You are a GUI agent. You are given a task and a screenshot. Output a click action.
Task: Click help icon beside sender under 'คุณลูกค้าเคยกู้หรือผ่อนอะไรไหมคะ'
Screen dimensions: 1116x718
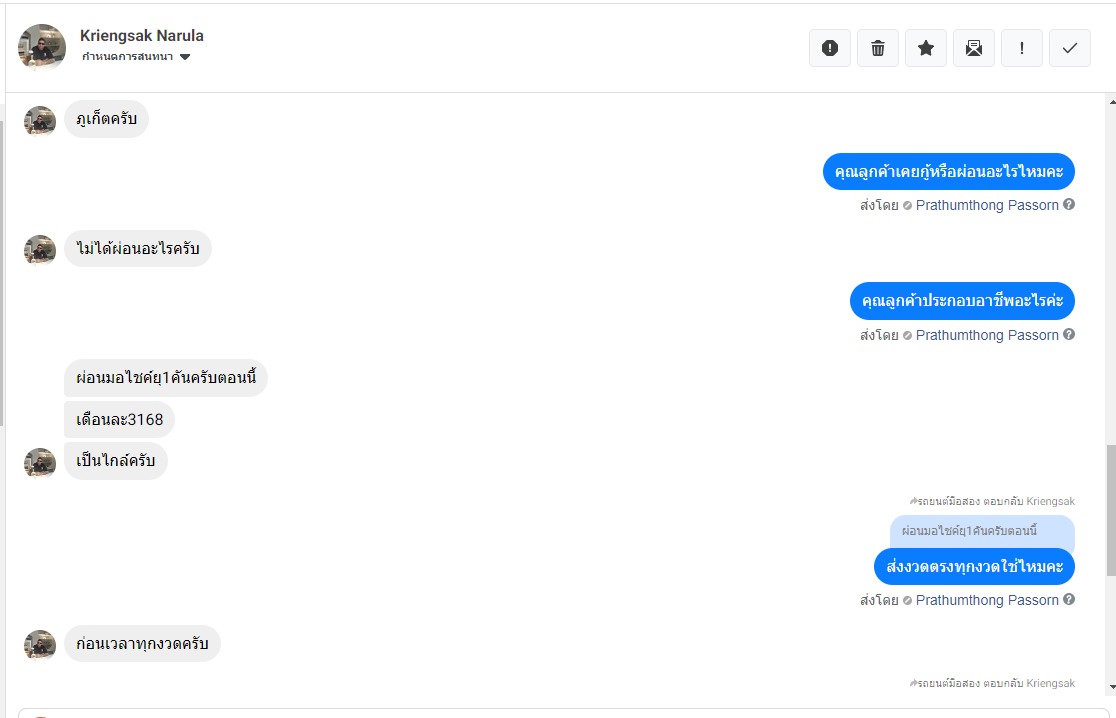(1069, 205)
